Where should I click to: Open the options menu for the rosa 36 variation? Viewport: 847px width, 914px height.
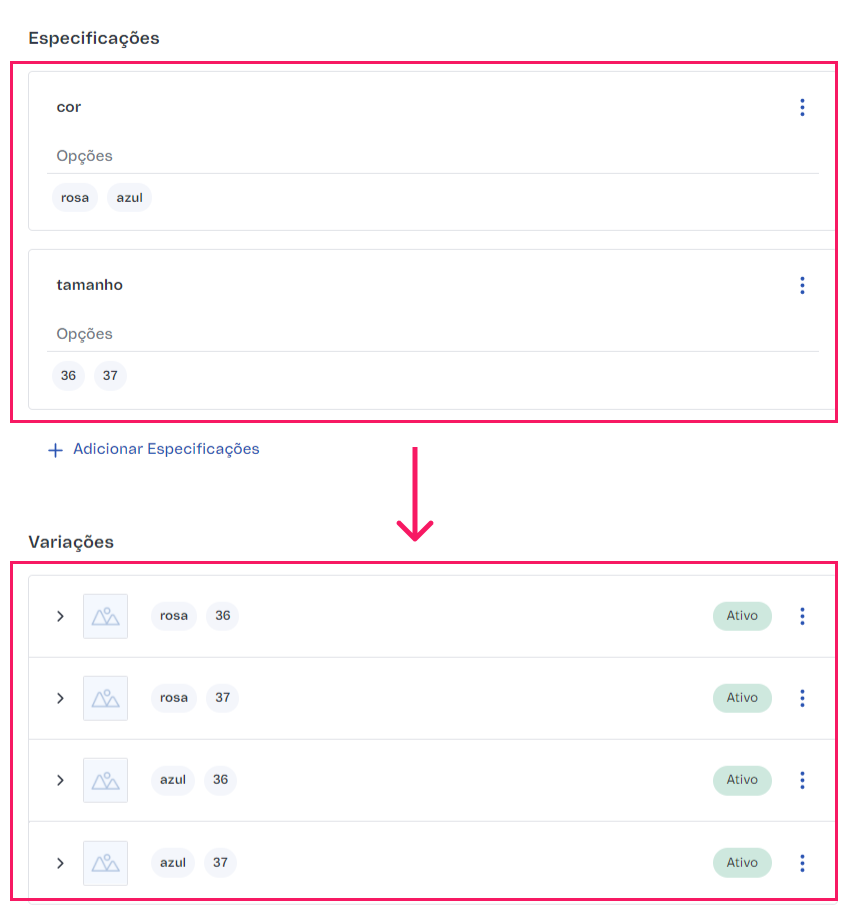802,616
